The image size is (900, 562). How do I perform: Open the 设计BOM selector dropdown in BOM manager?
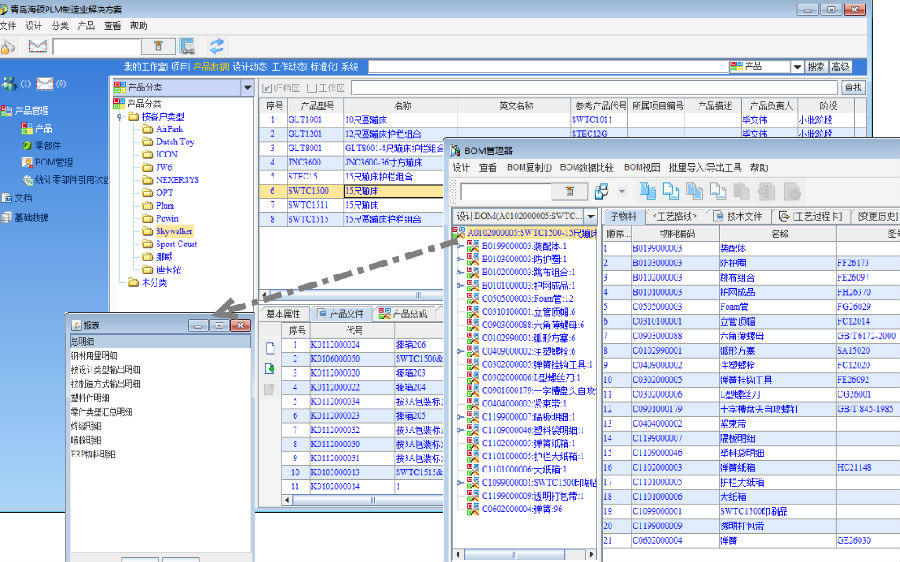coord(591,216)
